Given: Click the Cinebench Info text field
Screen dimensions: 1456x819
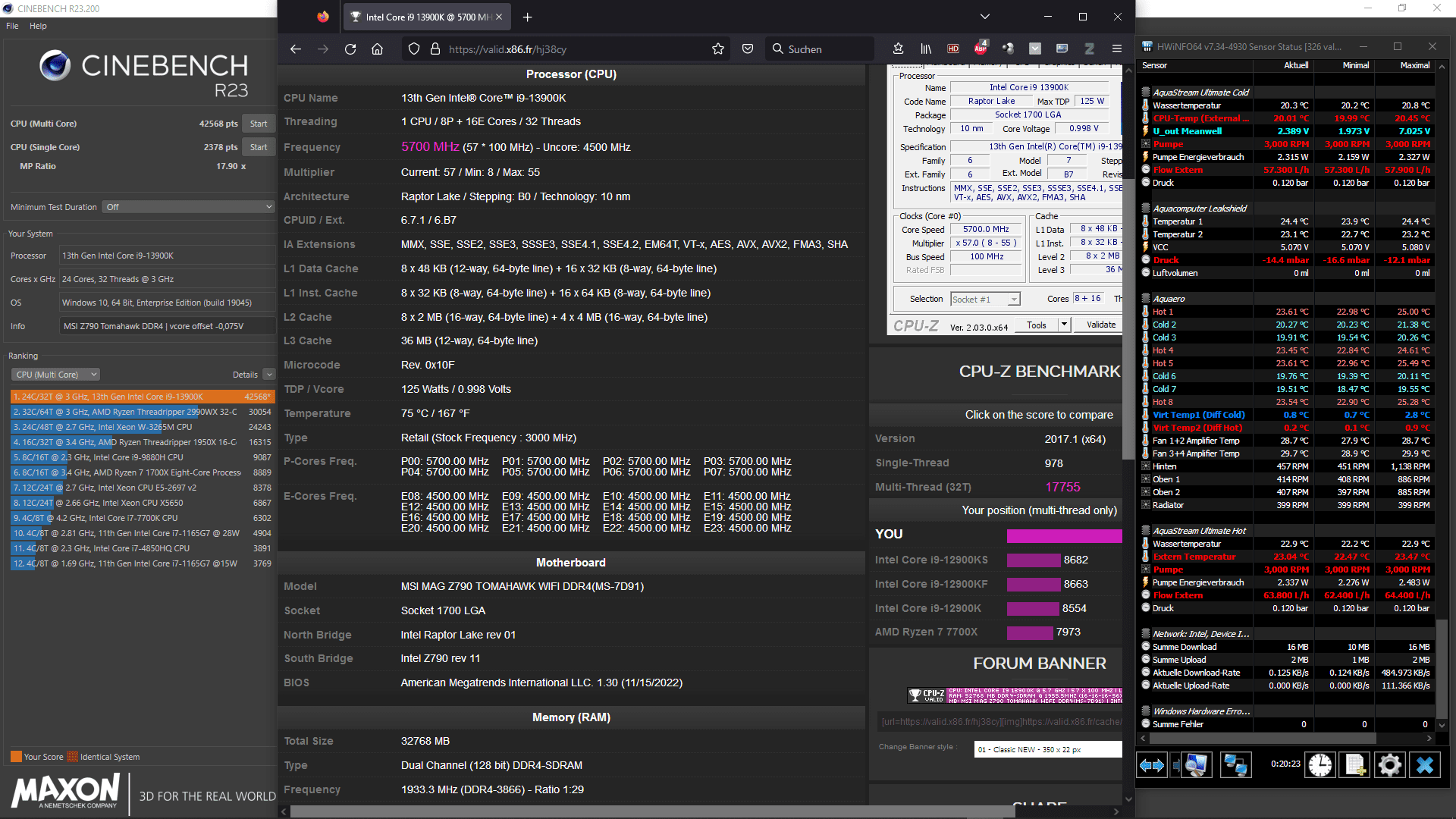Looking at the screenshot, I should 167,326.
